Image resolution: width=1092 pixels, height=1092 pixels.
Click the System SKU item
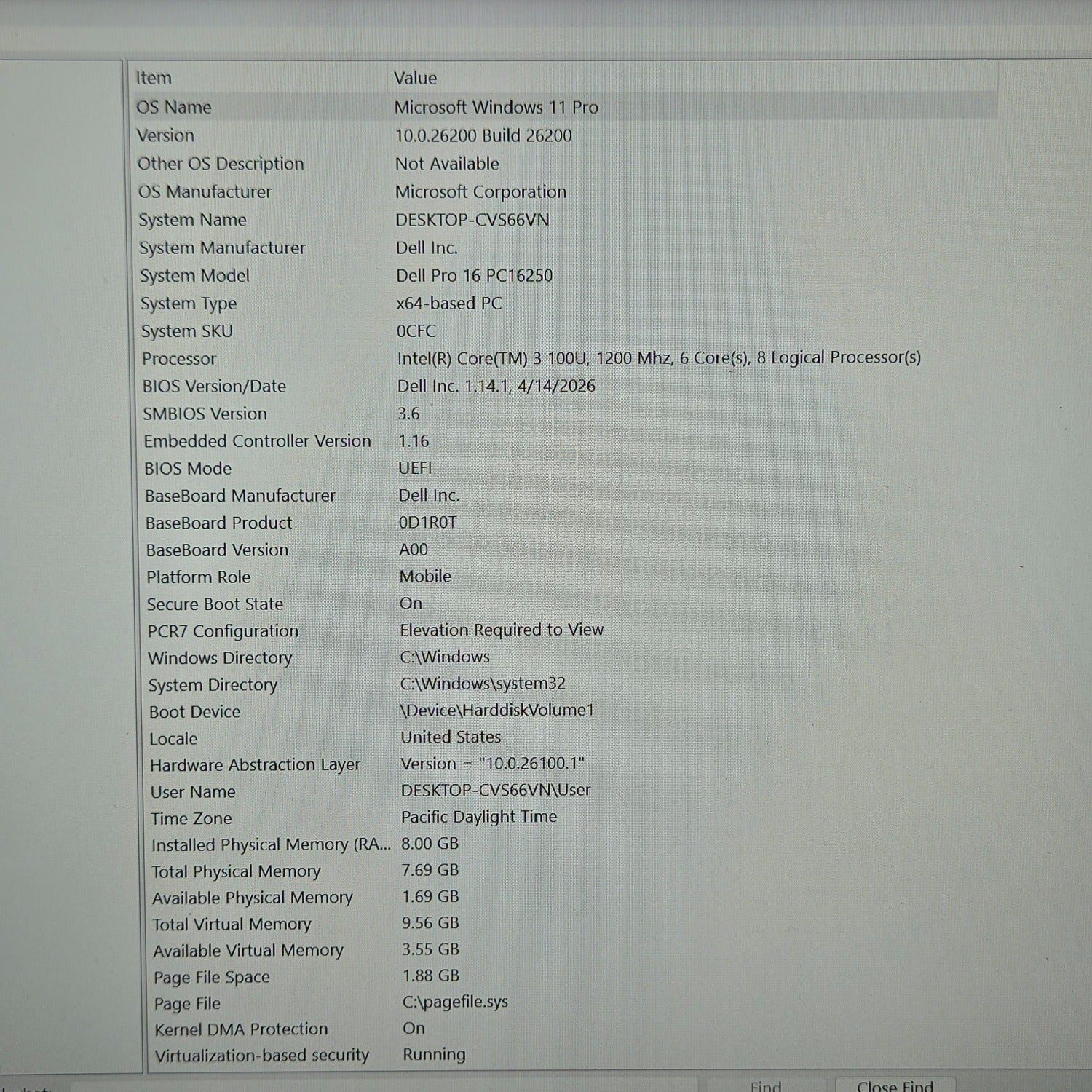point(186,331)
